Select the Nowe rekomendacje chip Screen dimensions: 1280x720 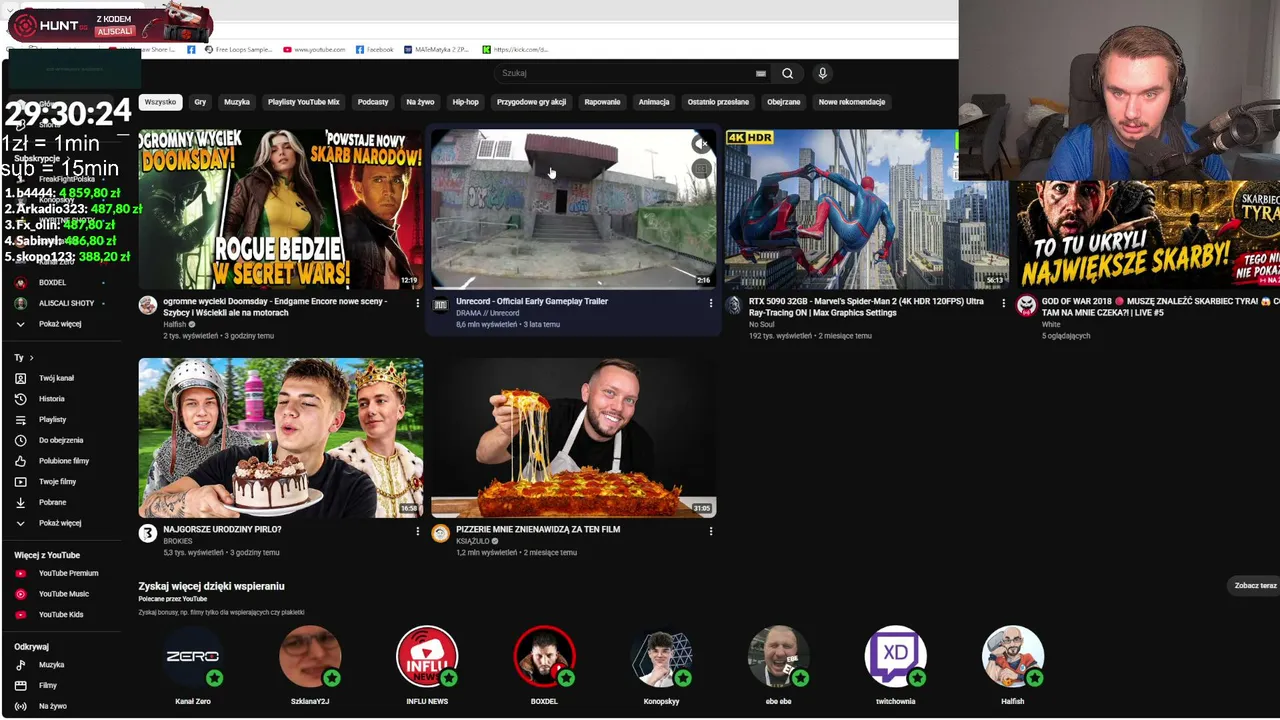852,102
